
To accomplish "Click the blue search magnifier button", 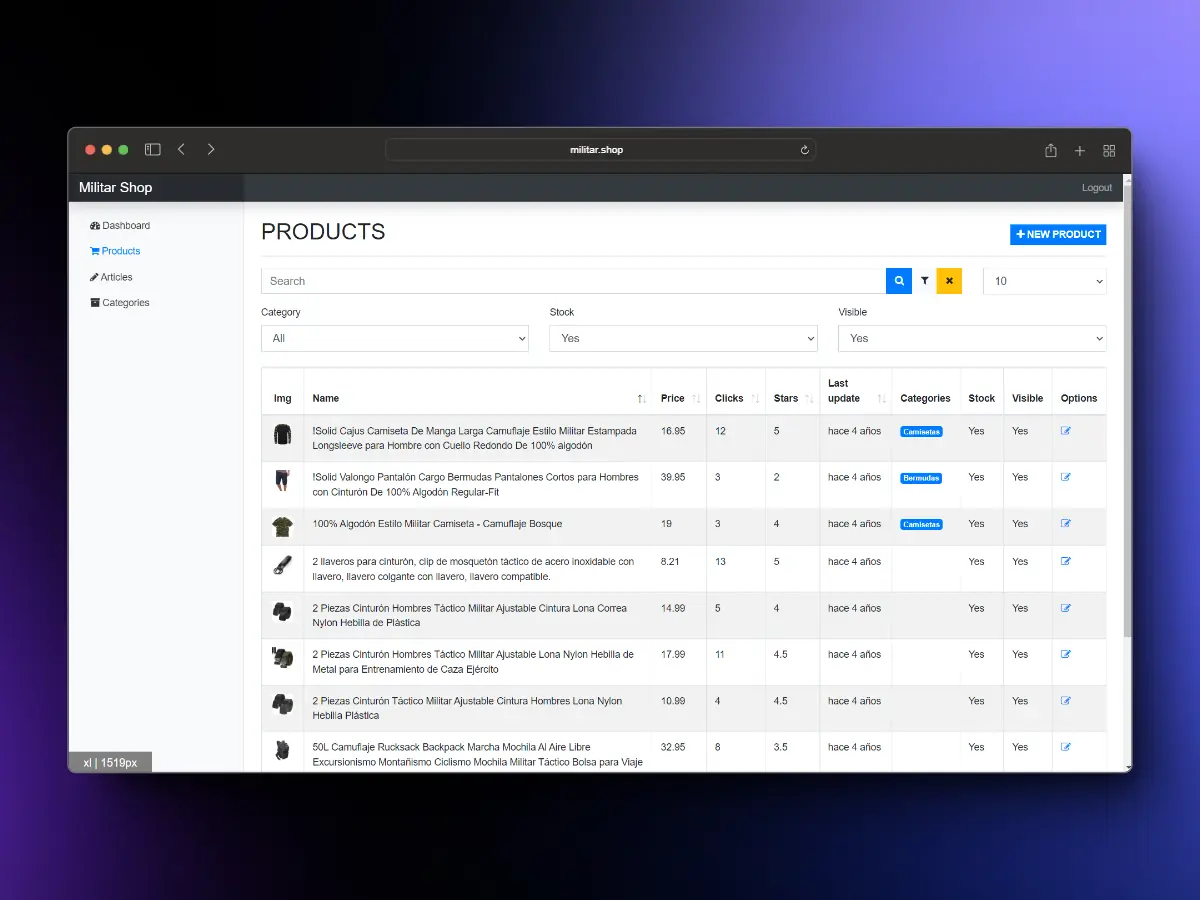I will [x=899, y=281].
